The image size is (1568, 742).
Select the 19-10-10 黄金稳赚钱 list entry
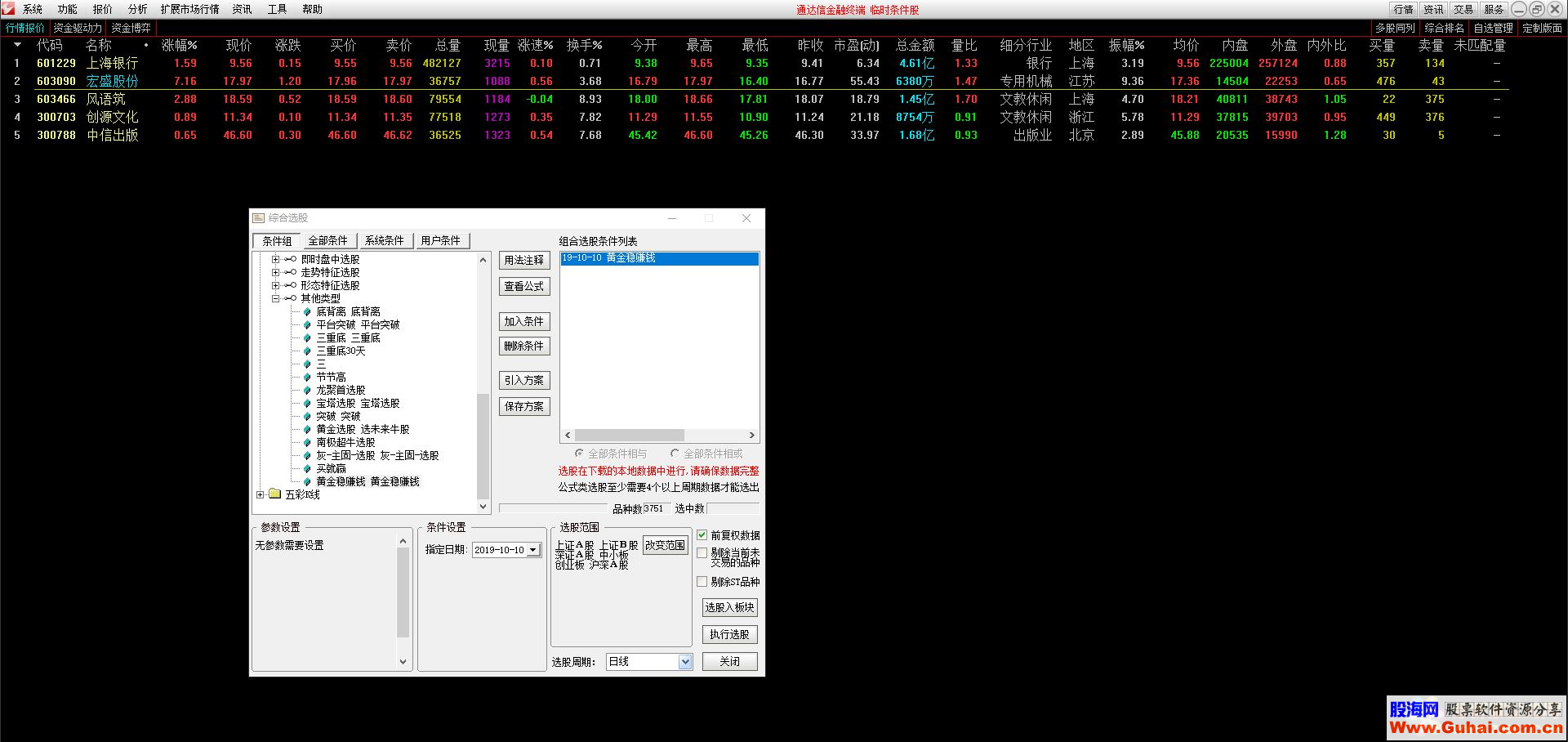[660, 258]
